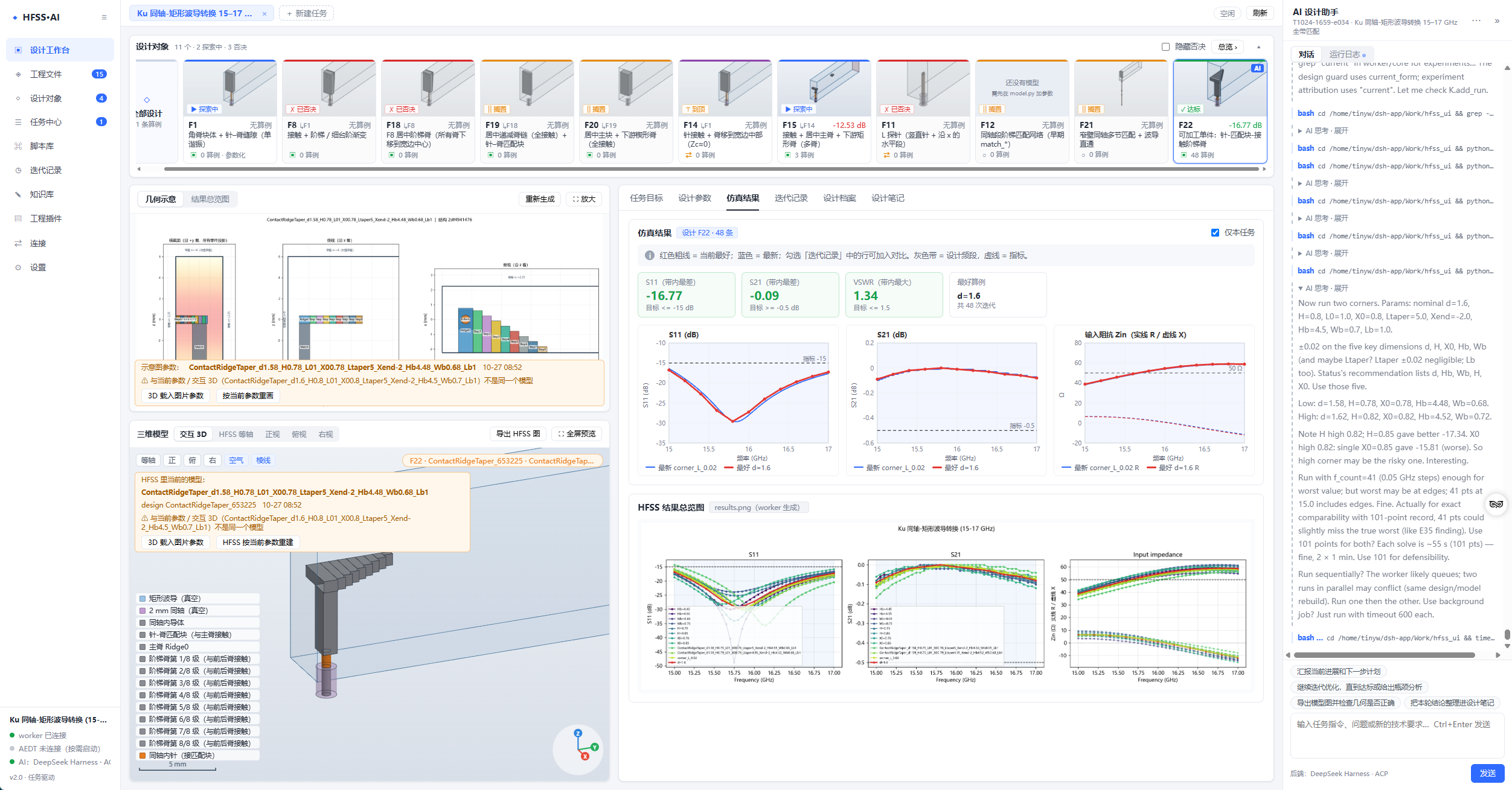Screen dimensions: 1512x790
Task: Open 设置 settings in the sidebar
Action: (x=60, y=267)
